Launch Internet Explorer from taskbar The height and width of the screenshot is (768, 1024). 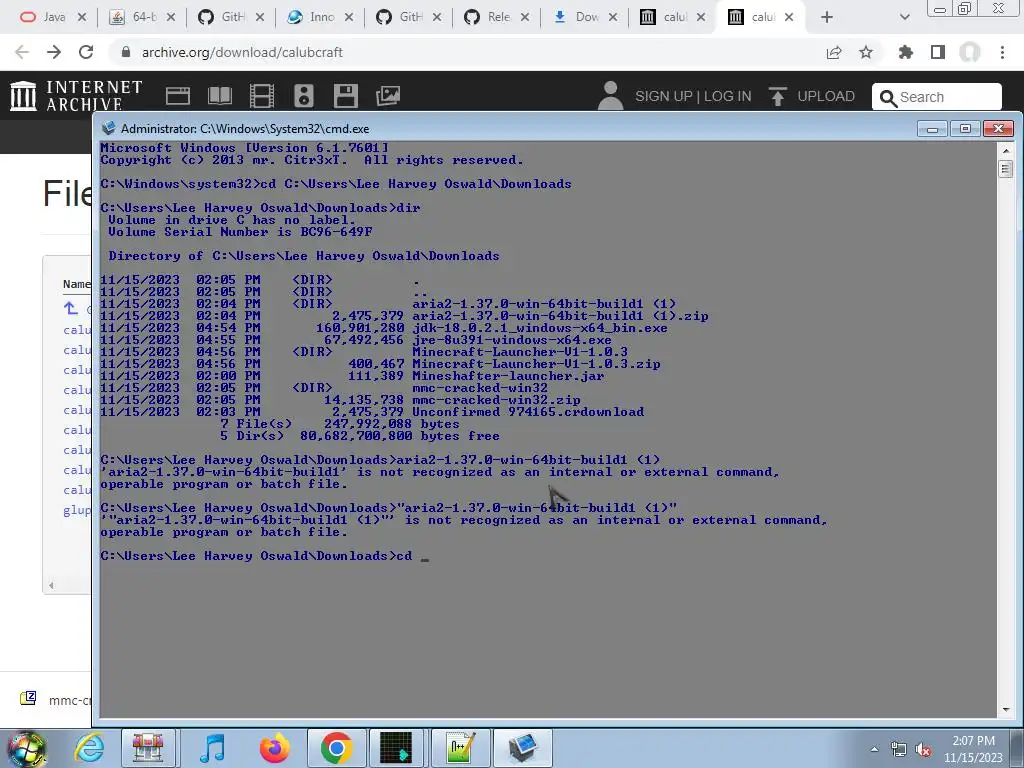click(89, 748)
